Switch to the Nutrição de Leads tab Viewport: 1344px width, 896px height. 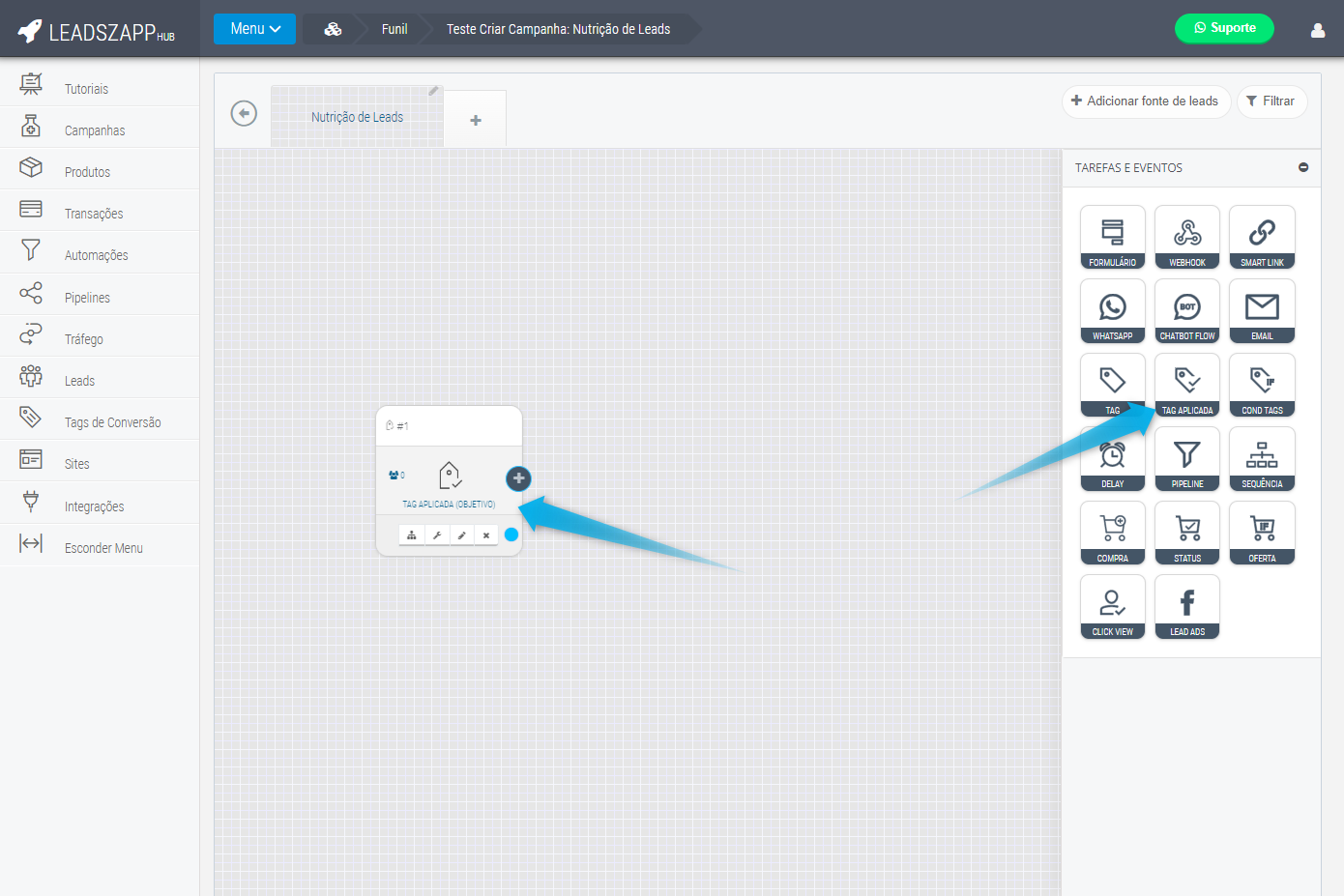click(357, 117)
